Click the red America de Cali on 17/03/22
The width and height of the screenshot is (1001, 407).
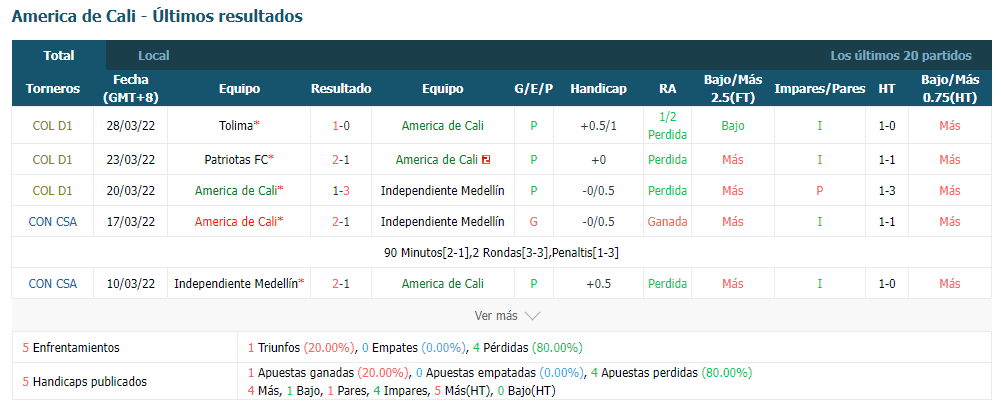[236, 221]
